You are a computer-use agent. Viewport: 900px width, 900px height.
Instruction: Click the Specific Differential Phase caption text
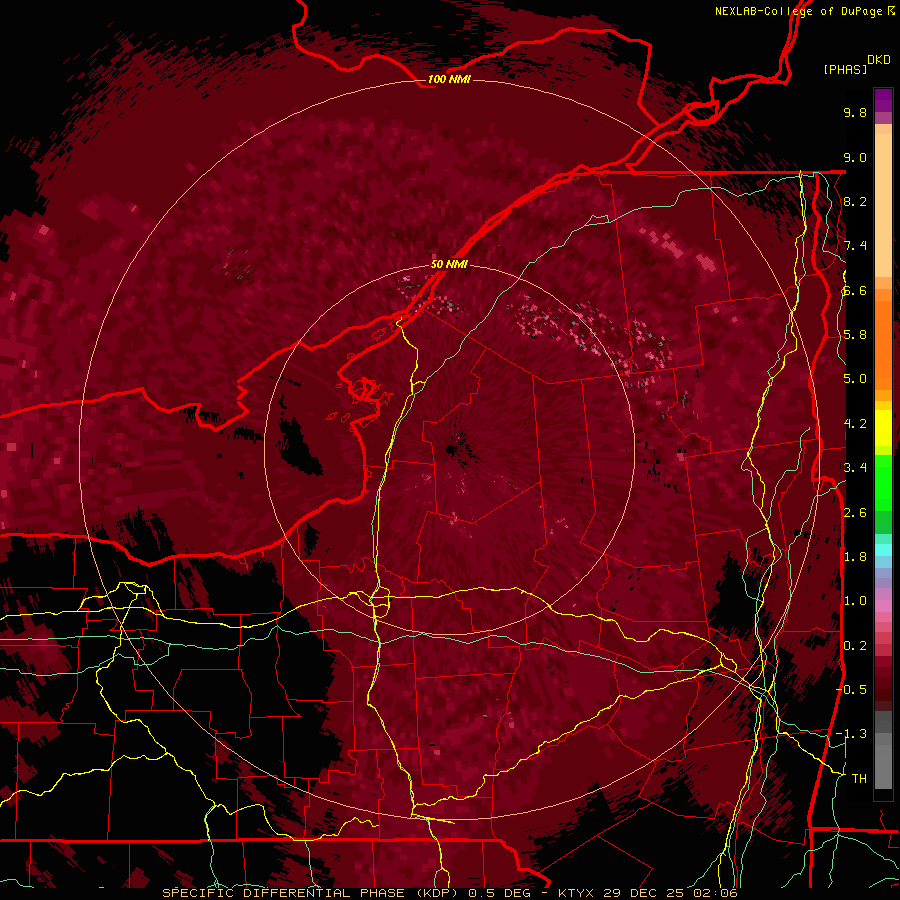click(313, 893)
